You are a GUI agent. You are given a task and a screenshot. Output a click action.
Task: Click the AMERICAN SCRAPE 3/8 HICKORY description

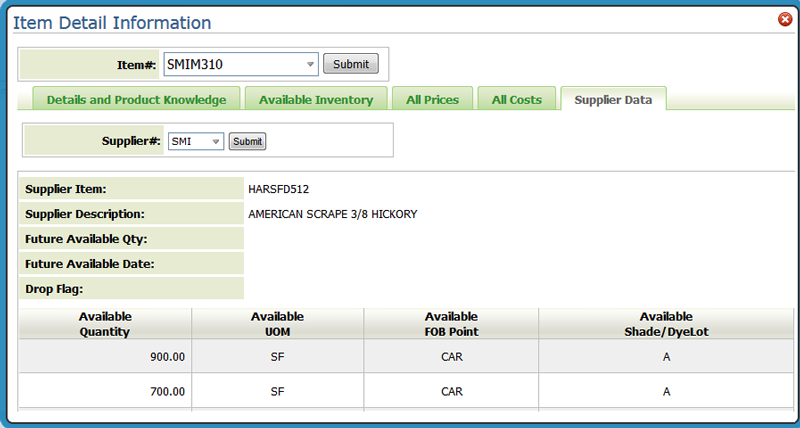332,214
